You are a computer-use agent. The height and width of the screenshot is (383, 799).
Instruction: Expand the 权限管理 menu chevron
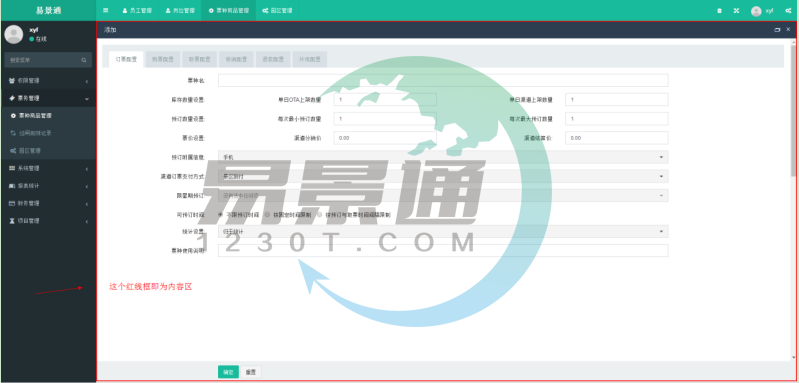pos(87,81)
